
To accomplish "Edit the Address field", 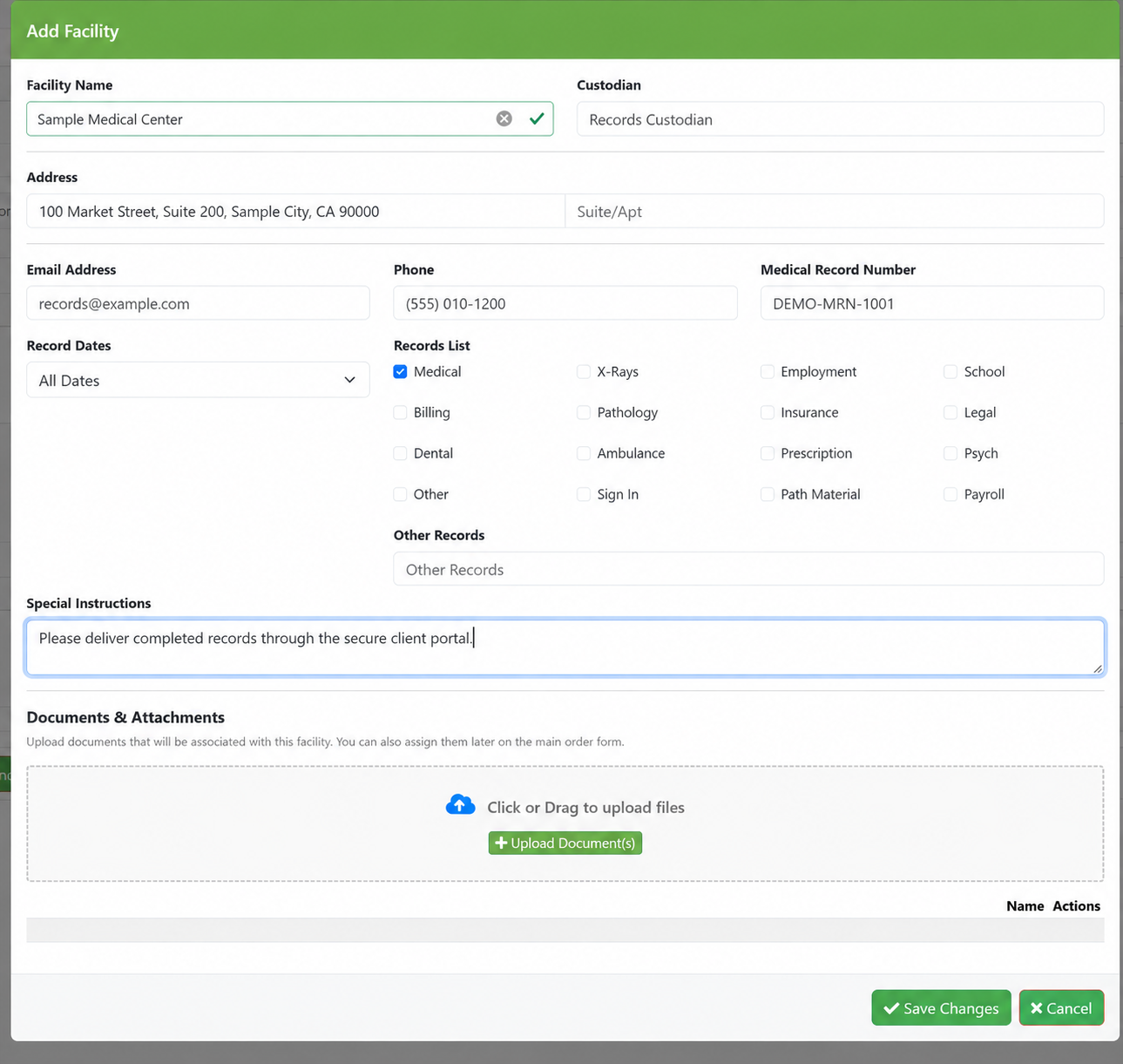I will pos(295,211).
